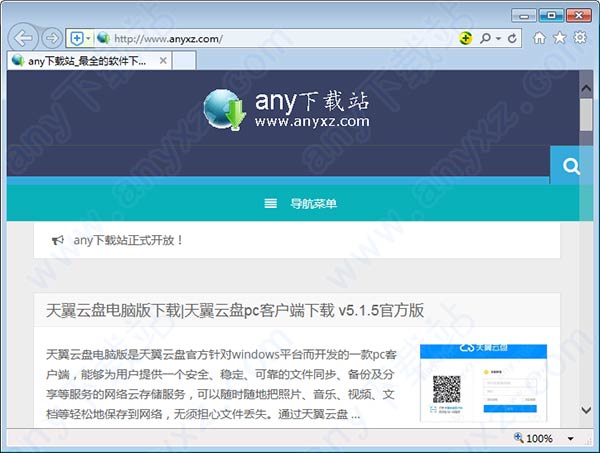Viewport: 600px width, 453px height.
Task: Go back with the browser back arrow
Action: (23, 38)
